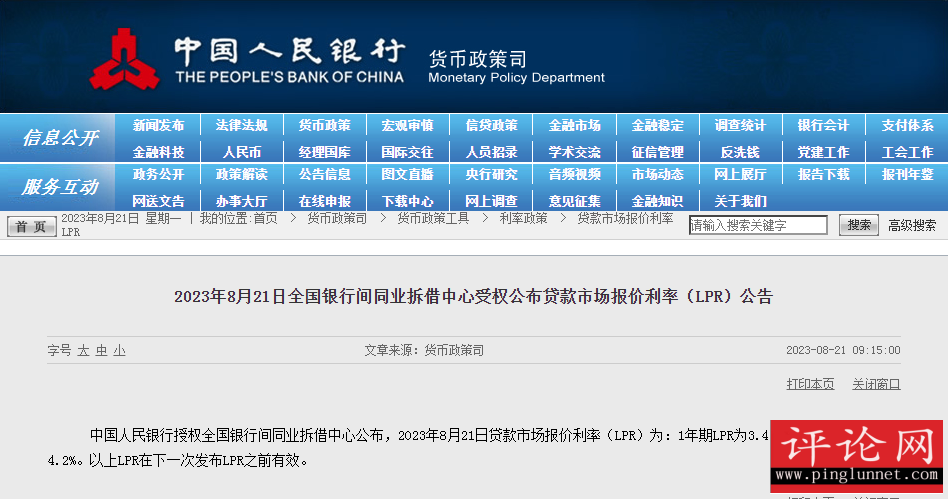The image size is (948, 499).
Task: Select 关于我们 navigation link
Action: click(740, 201)
